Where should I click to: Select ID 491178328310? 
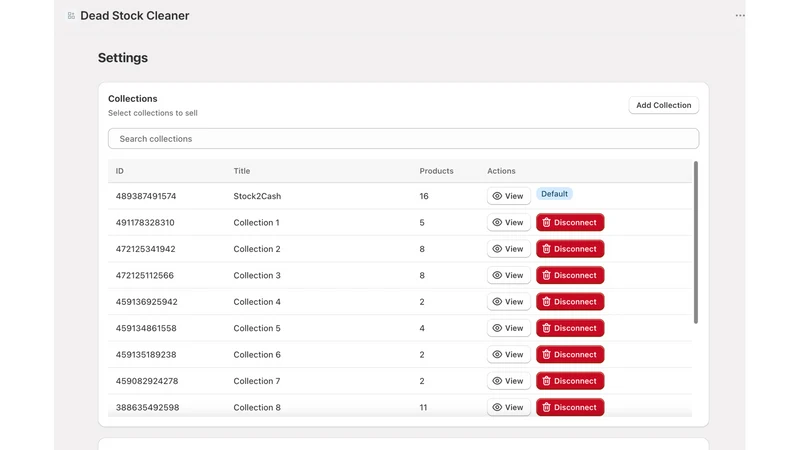[145, 222]
